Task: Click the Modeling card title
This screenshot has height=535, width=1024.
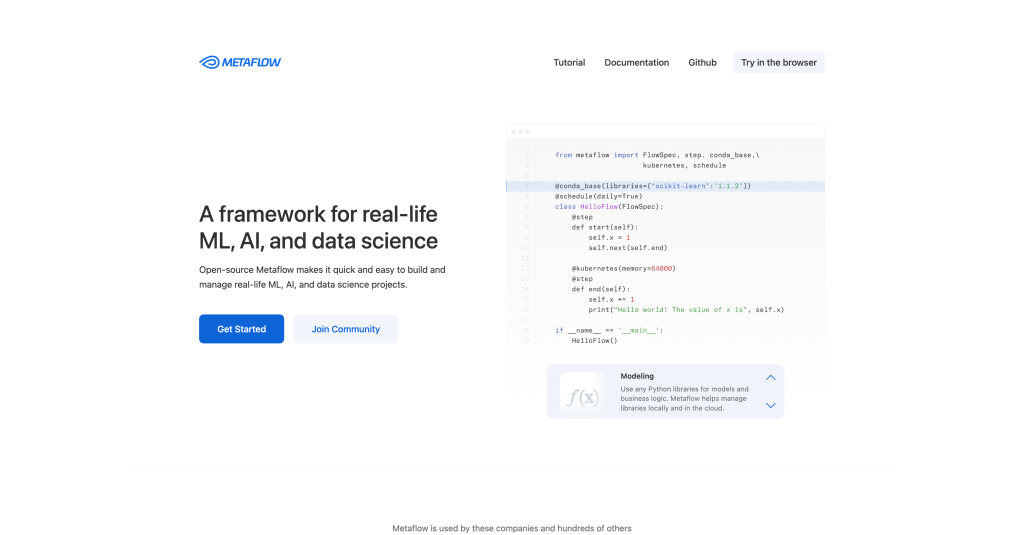Action: point(637,376)
